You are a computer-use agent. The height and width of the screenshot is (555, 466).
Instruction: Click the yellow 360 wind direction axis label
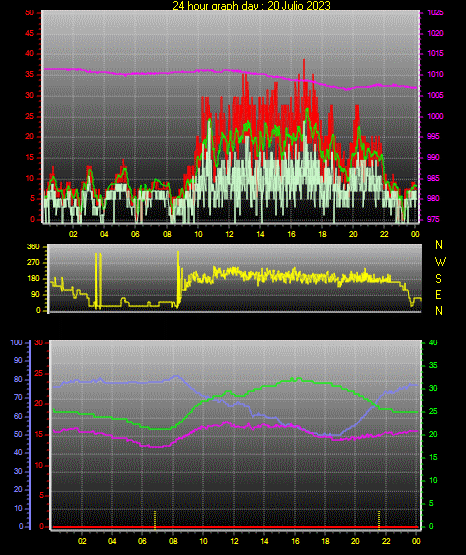[x=34, y=247]
